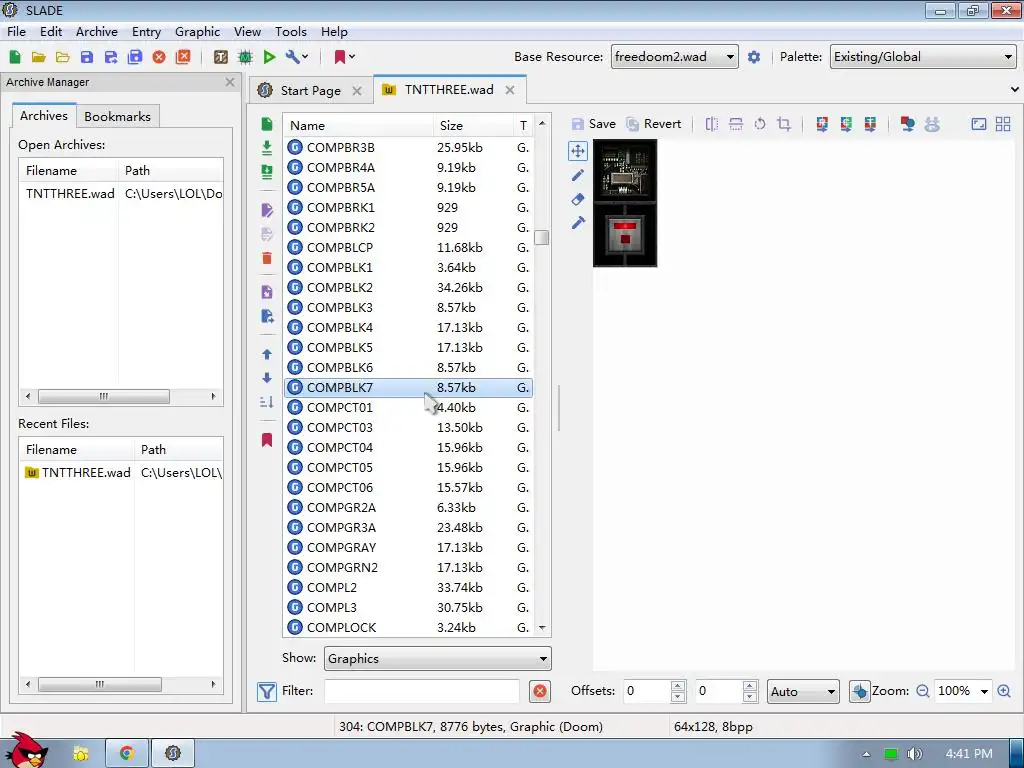The height and width of the screenshot is (768, 1024).
Task: Click the Colour Remap icon
Action: [x=822, y=124]
